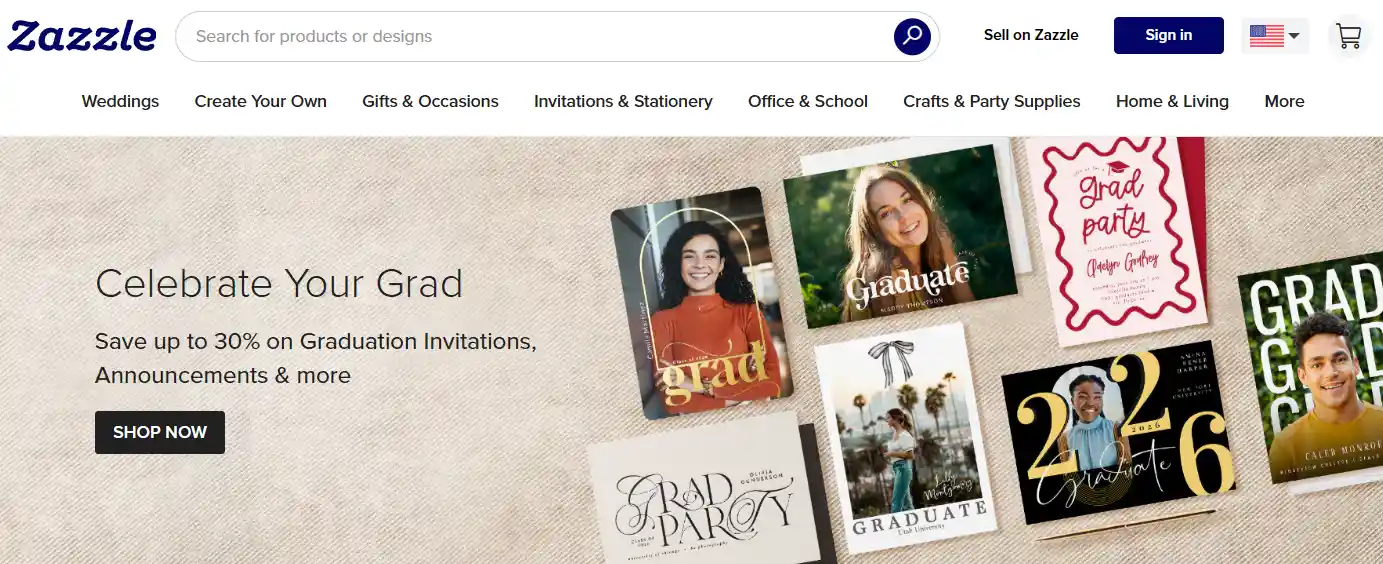Click the Save up to 30% promo text
This screenshot has width=1383, height=564.
(316, 358)
